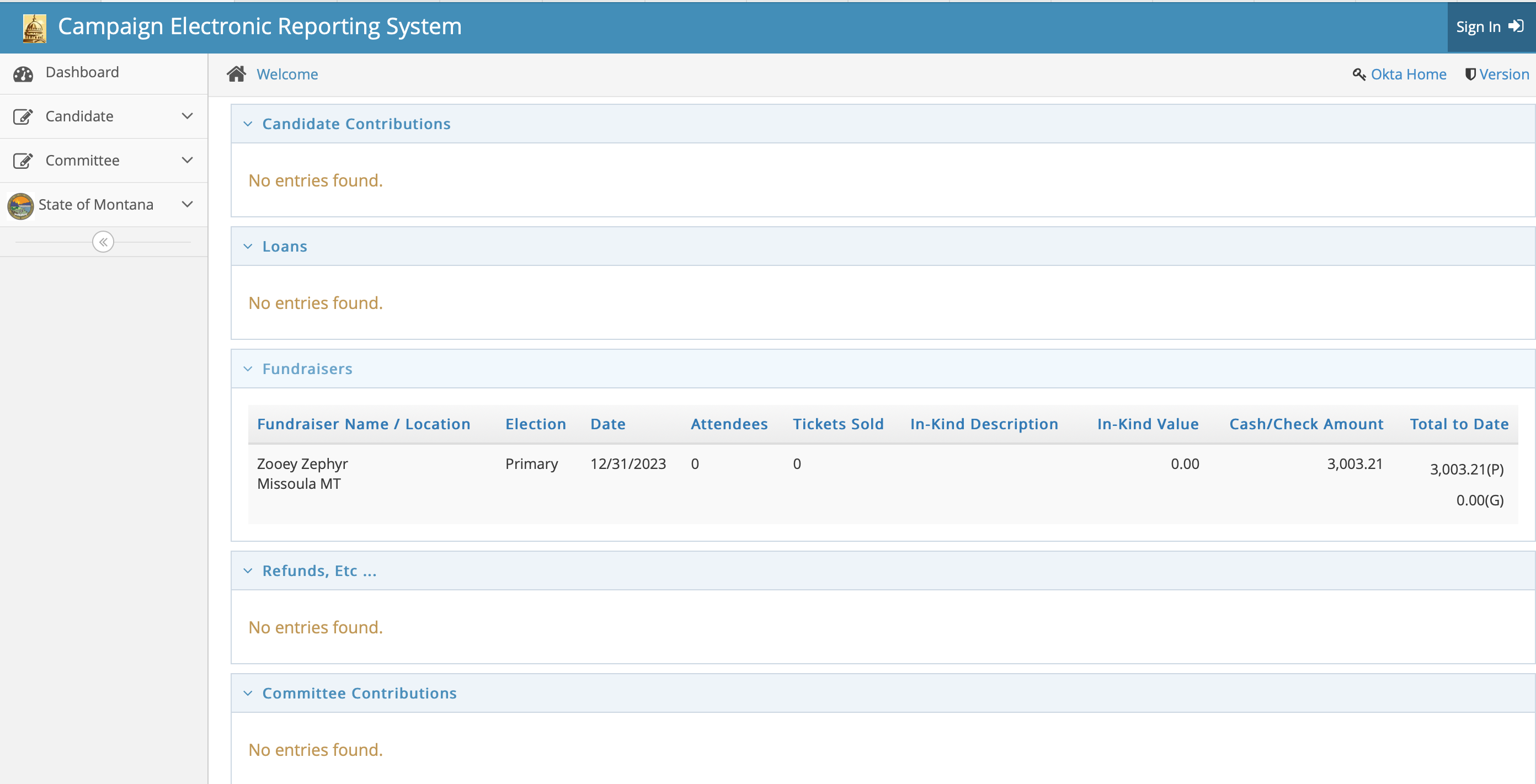This screenshot has width=1536, height=784.
Task: Collapse the Loans section chevron
Action: pos(248,246)
